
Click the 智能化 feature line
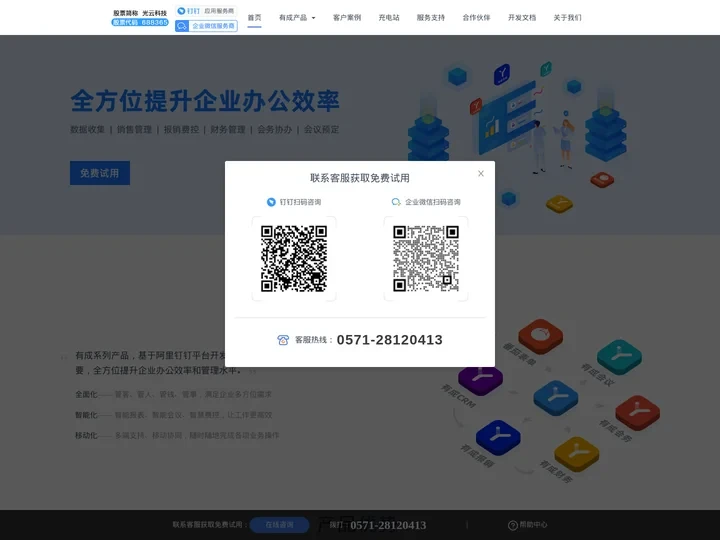click(x=174, y=415)
